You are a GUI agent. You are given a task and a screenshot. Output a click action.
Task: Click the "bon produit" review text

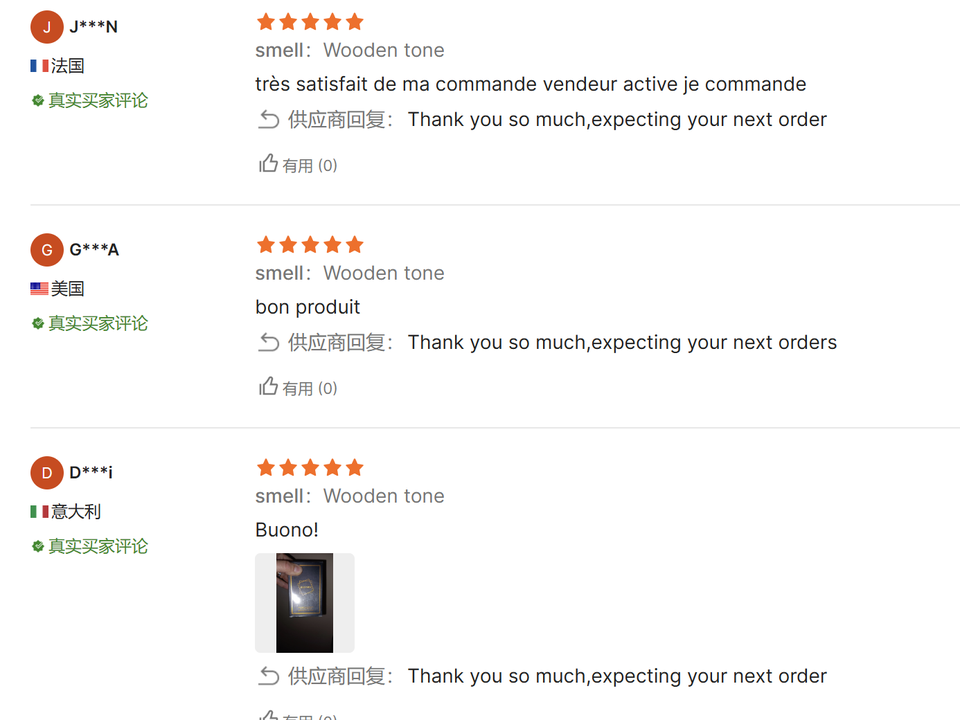pos(307,307)
